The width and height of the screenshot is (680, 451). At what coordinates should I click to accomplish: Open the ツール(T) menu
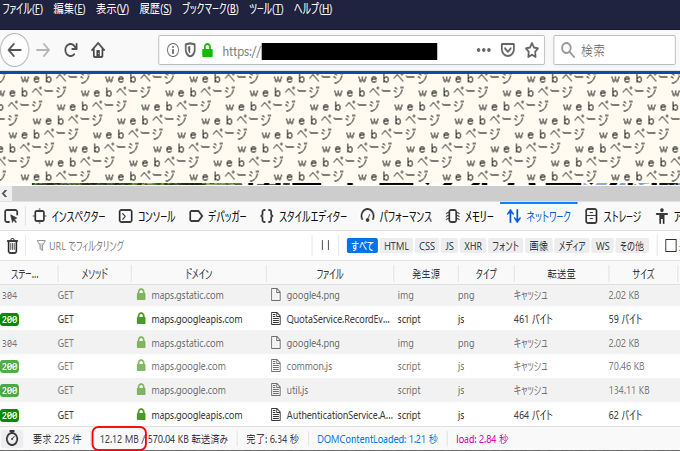point(266,9)
